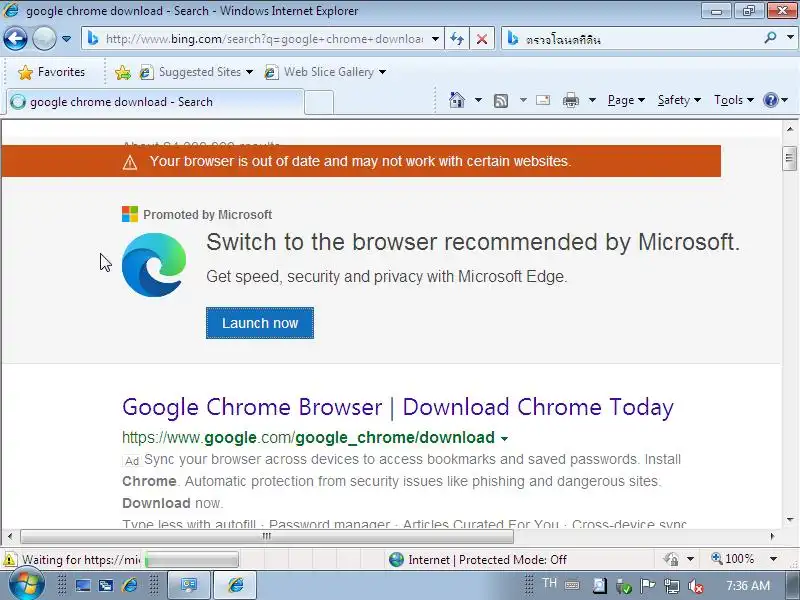Screen dimensions: 800x600
Task: Click the search magnifier icon
Action: click(770, 38)
